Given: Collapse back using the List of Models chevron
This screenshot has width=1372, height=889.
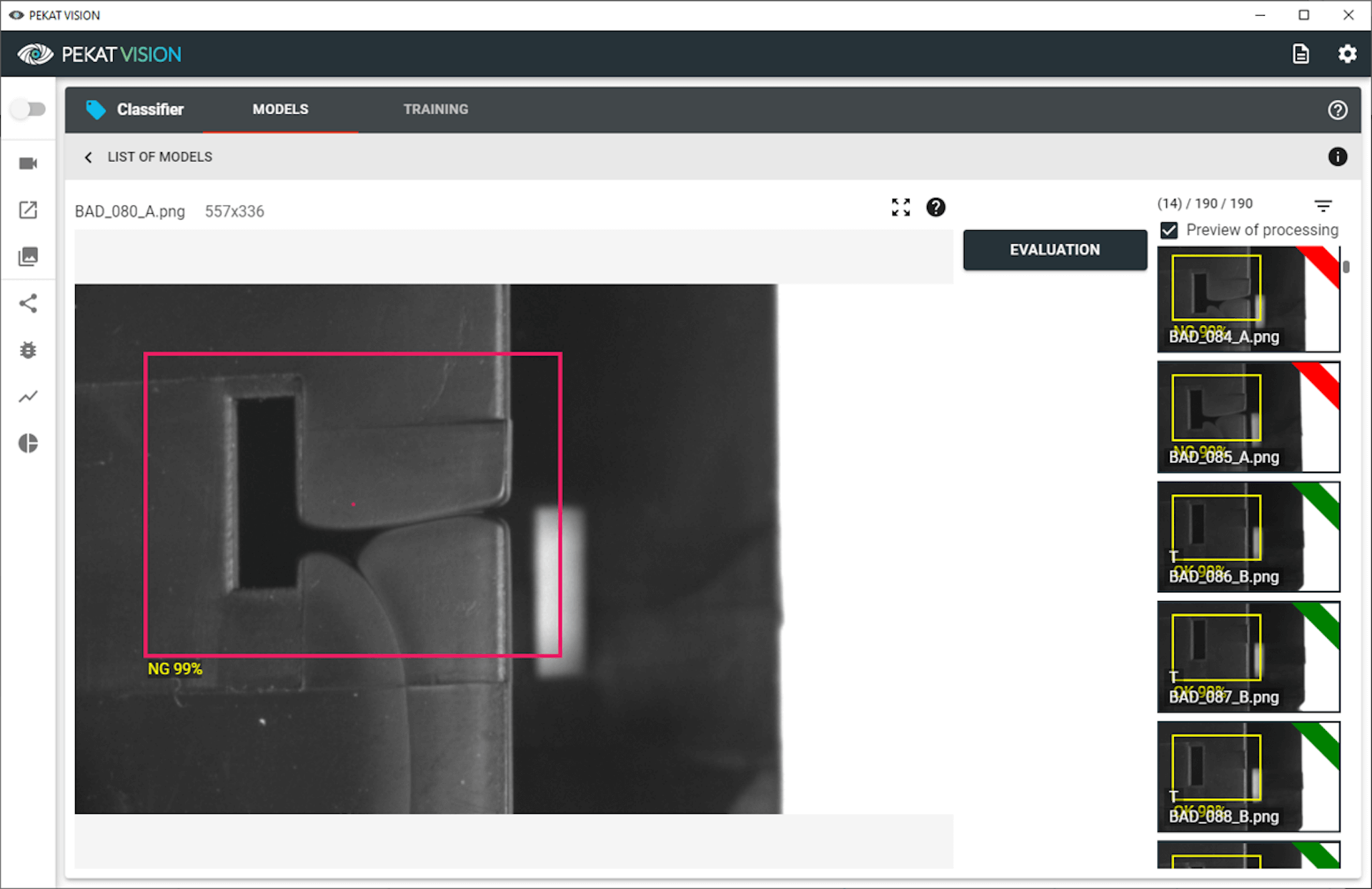Looking at the screenshot, I should click(88, 157).
